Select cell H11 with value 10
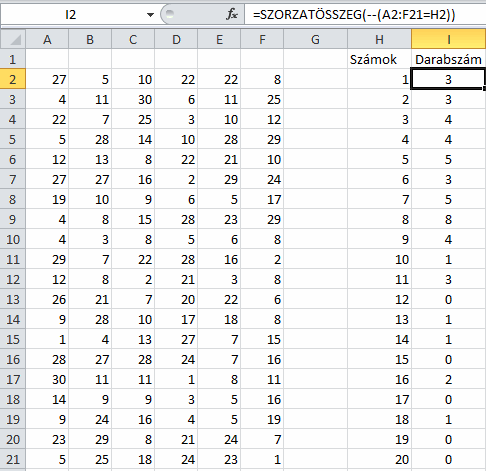This screenshot has height=471, width=486. (x=379, y=259)
